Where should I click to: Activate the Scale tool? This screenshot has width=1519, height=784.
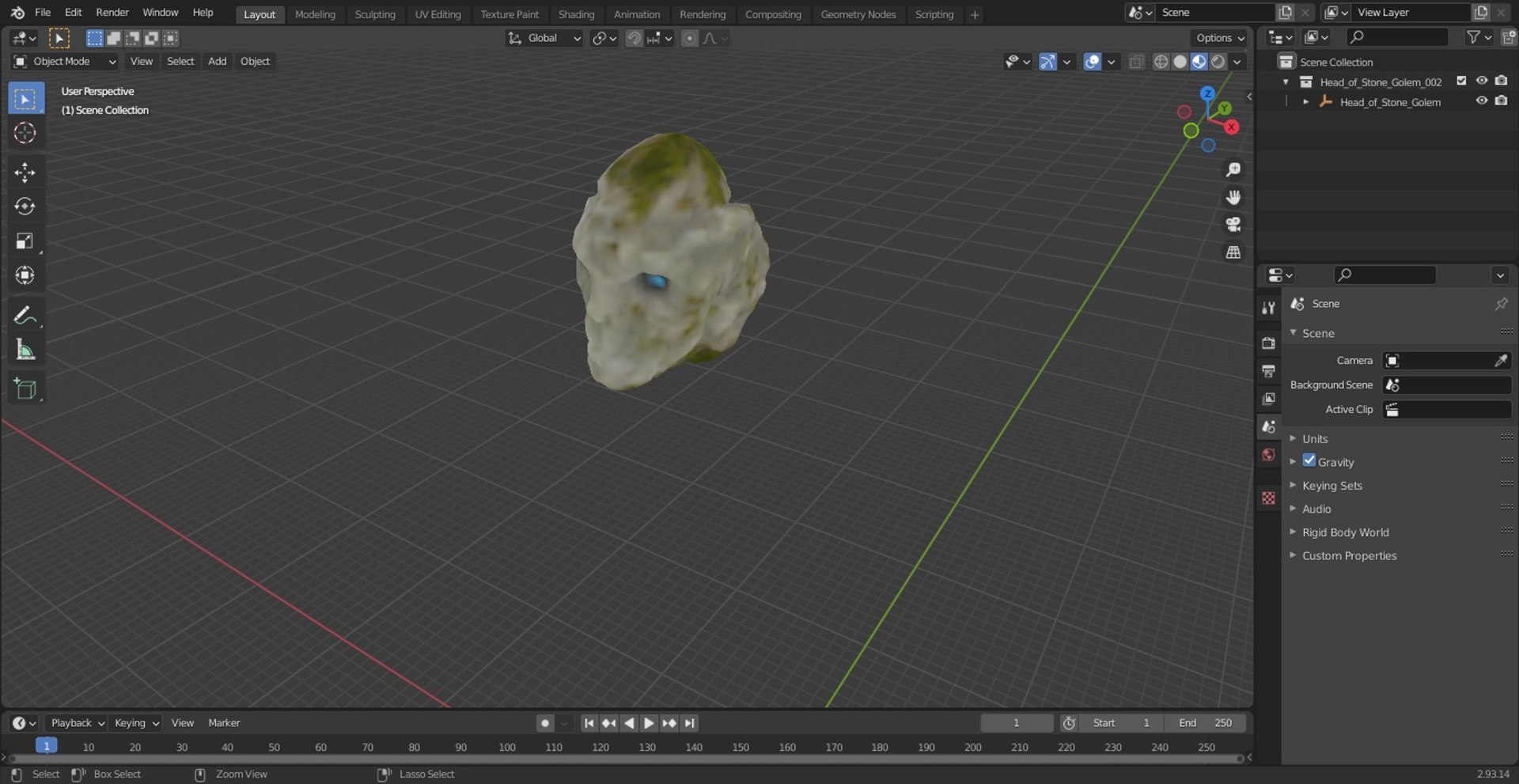[x=25, y=241]
